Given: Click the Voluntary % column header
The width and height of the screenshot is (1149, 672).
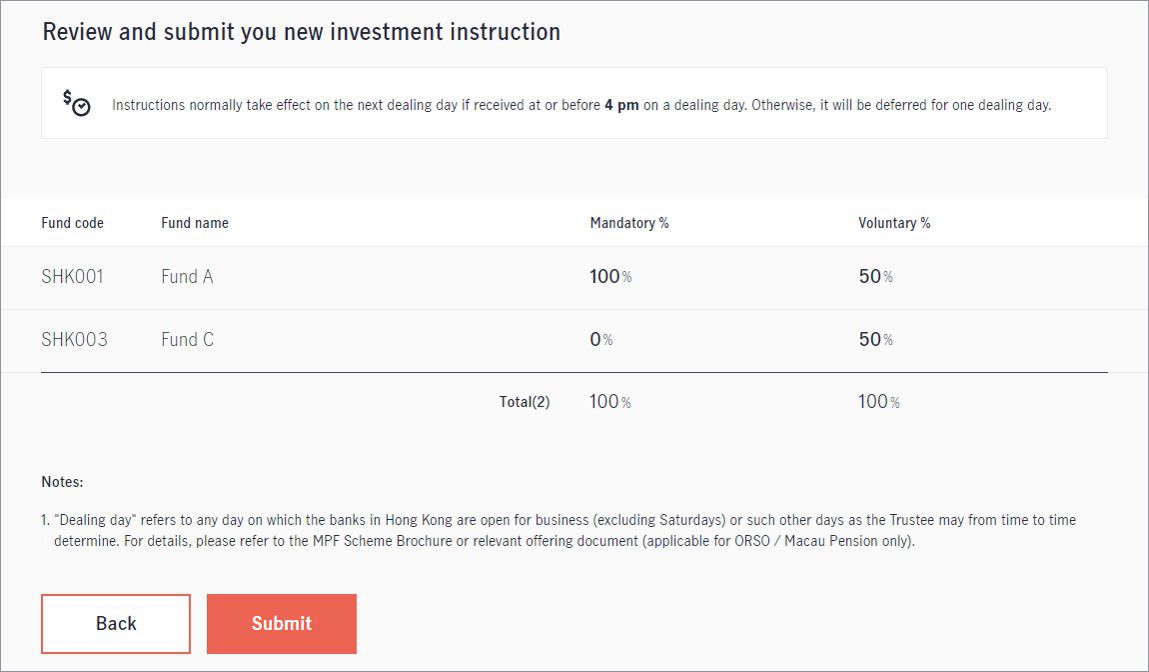Looking at the screenshot, I should point(894,223).
